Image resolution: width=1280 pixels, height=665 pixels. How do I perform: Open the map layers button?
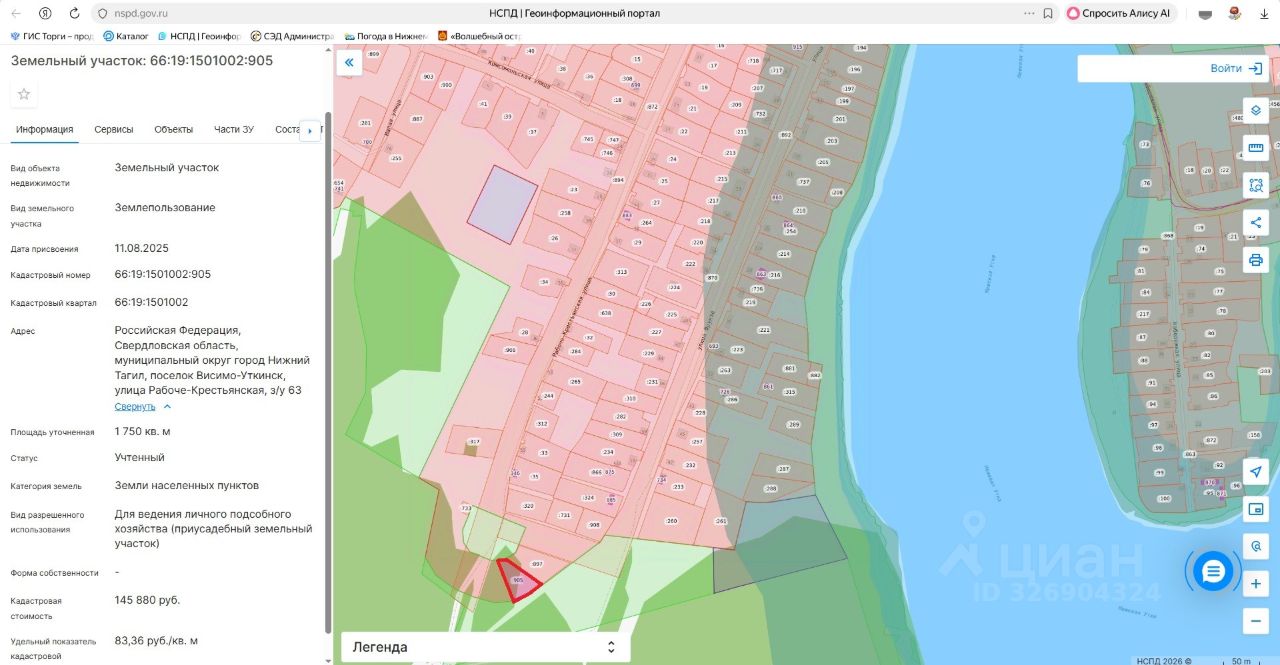pos(1256,110)
